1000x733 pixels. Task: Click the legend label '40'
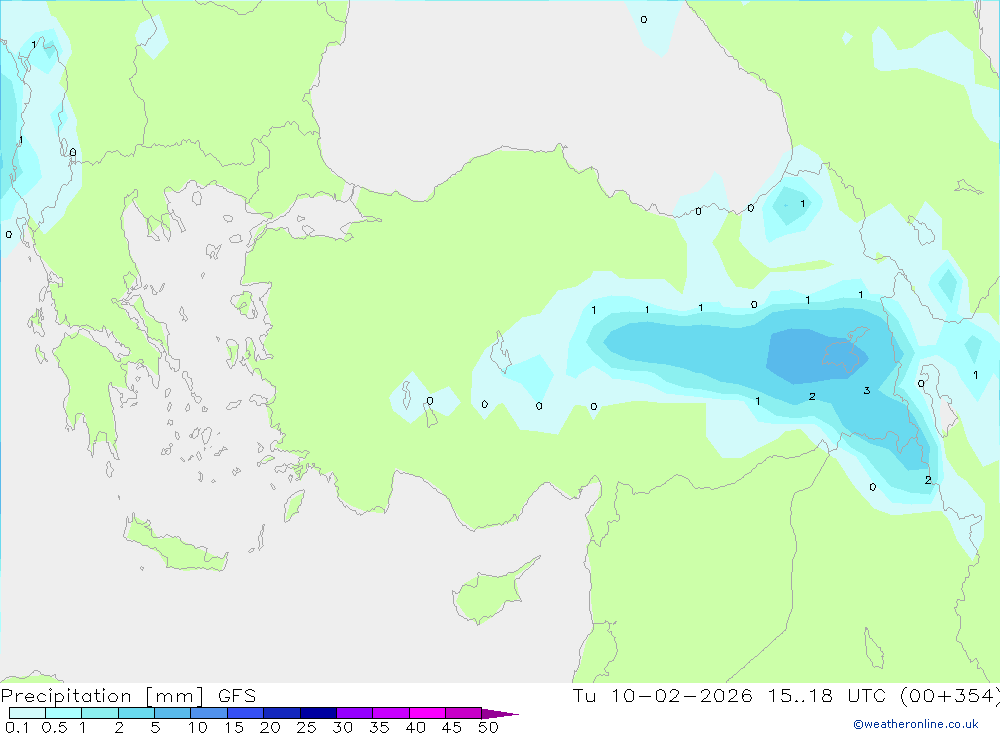click(x=415, y=727)
